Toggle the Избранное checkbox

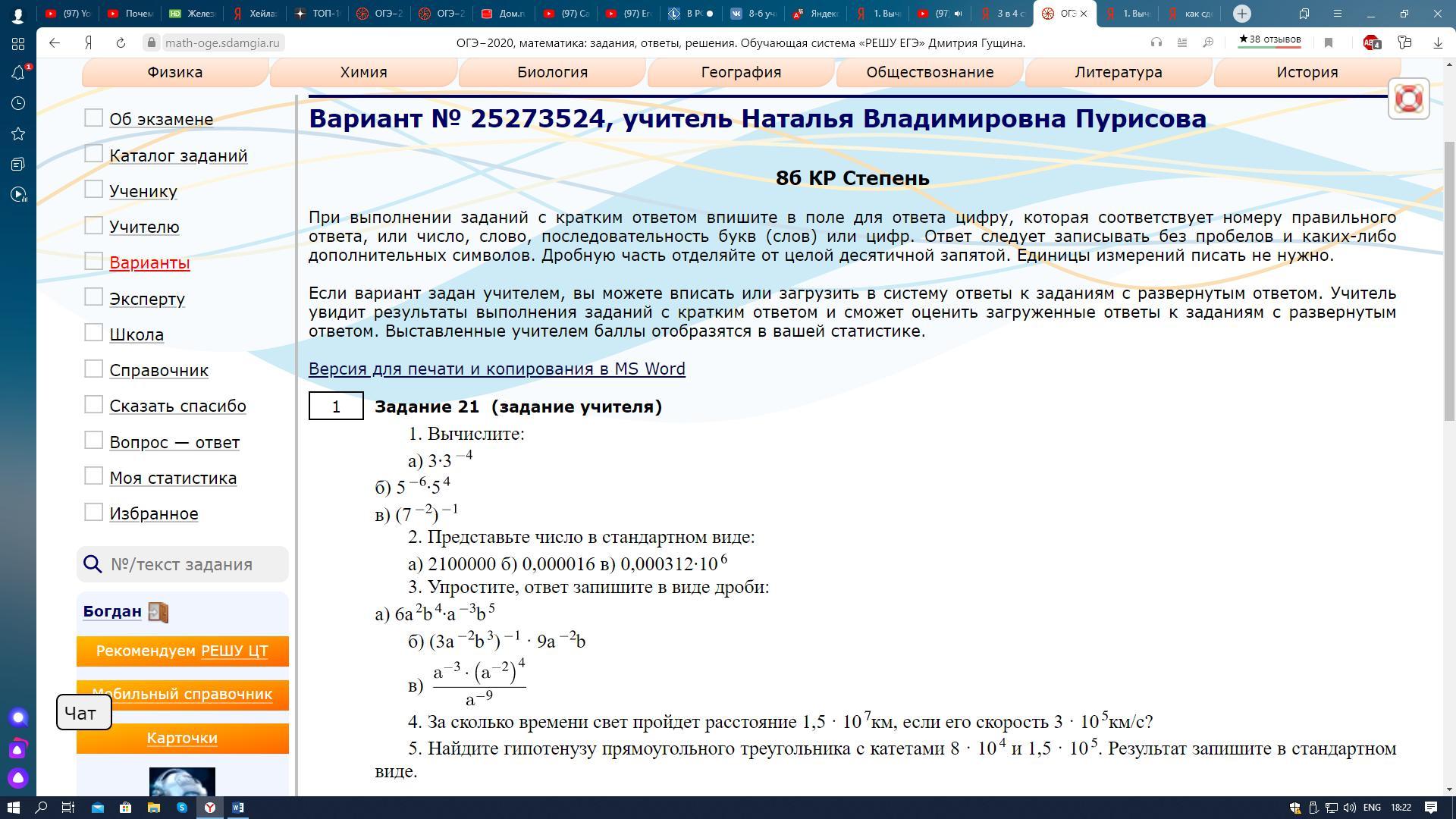(93, 512)
